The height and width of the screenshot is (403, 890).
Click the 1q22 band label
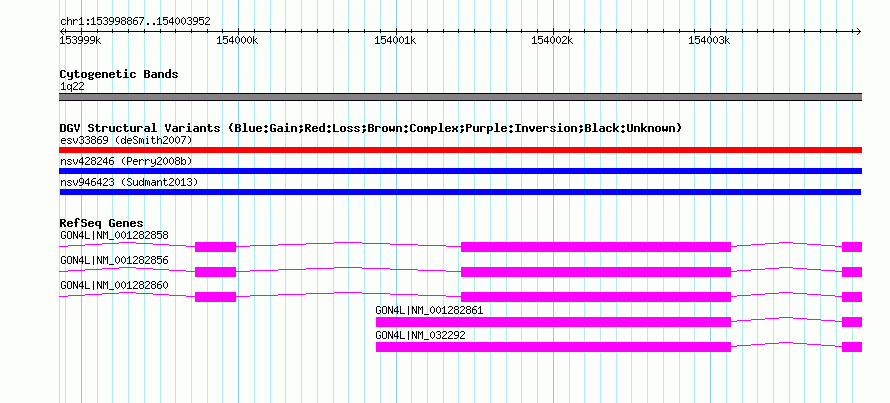[x=72, y=87]
